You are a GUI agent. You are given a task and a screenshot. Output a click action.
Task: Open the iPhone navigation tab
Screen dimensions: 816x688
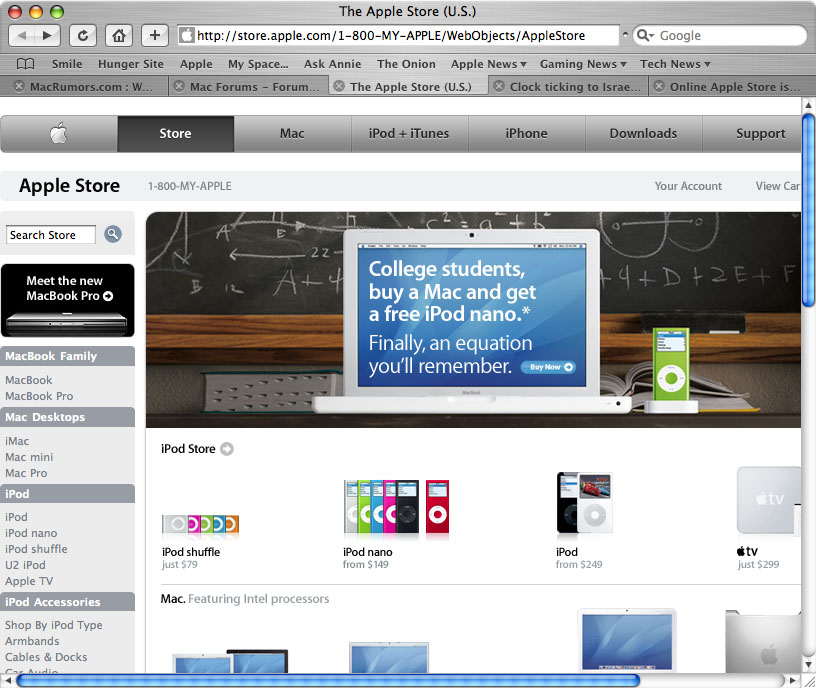(x=526, y=134)
